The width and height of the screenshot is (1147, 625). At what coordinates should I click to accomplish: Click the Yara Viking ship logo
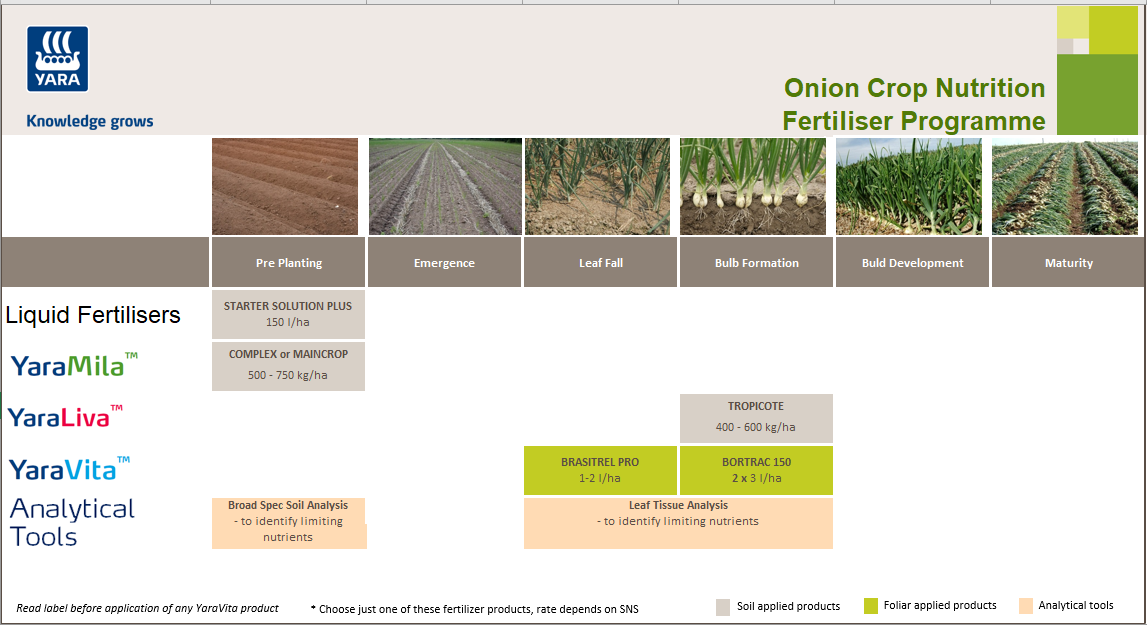57,58
